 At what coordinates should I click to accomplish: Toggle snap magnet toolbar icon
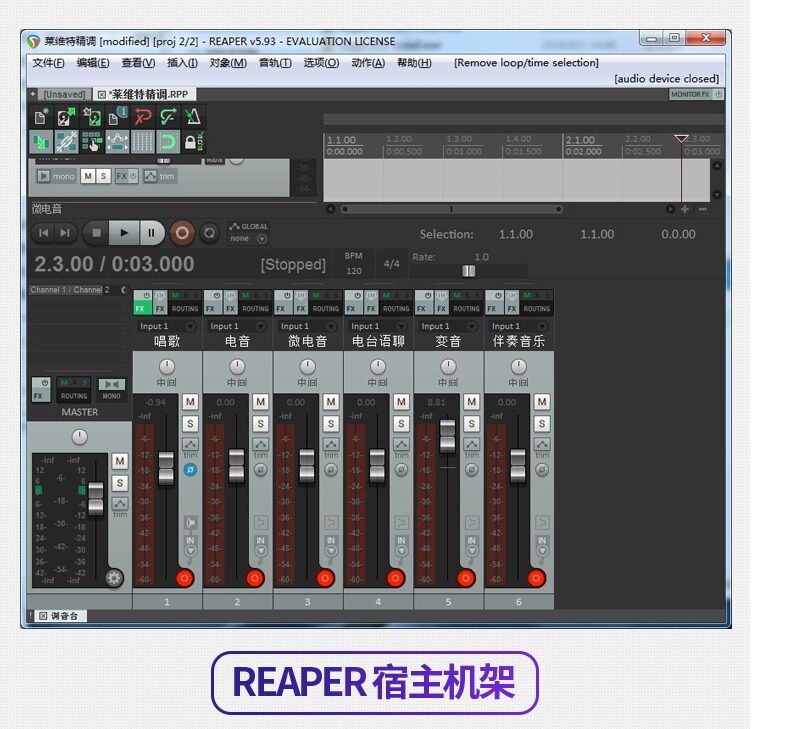point(168,142)
